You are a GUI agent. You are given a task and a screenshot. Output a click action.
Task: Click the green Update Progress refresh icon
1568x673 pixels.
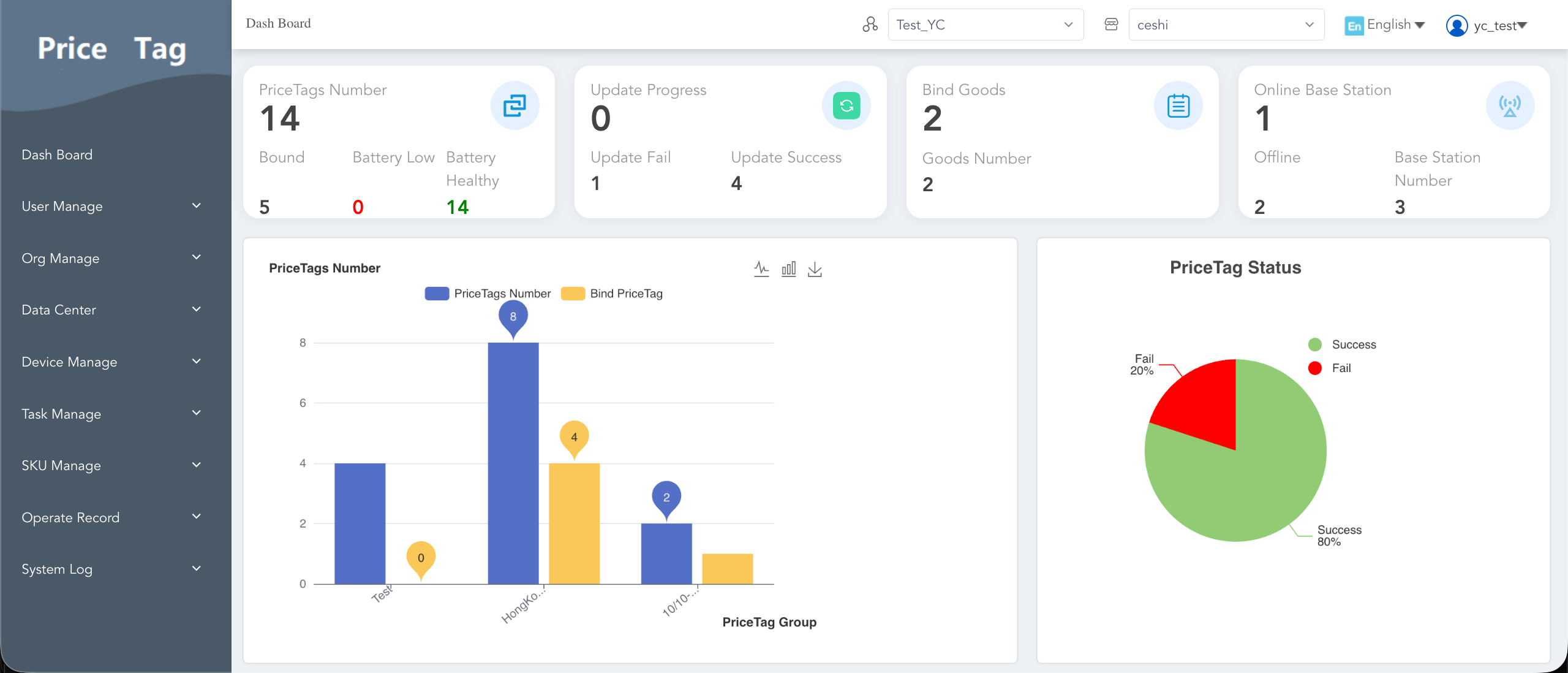tap(846, 105)
